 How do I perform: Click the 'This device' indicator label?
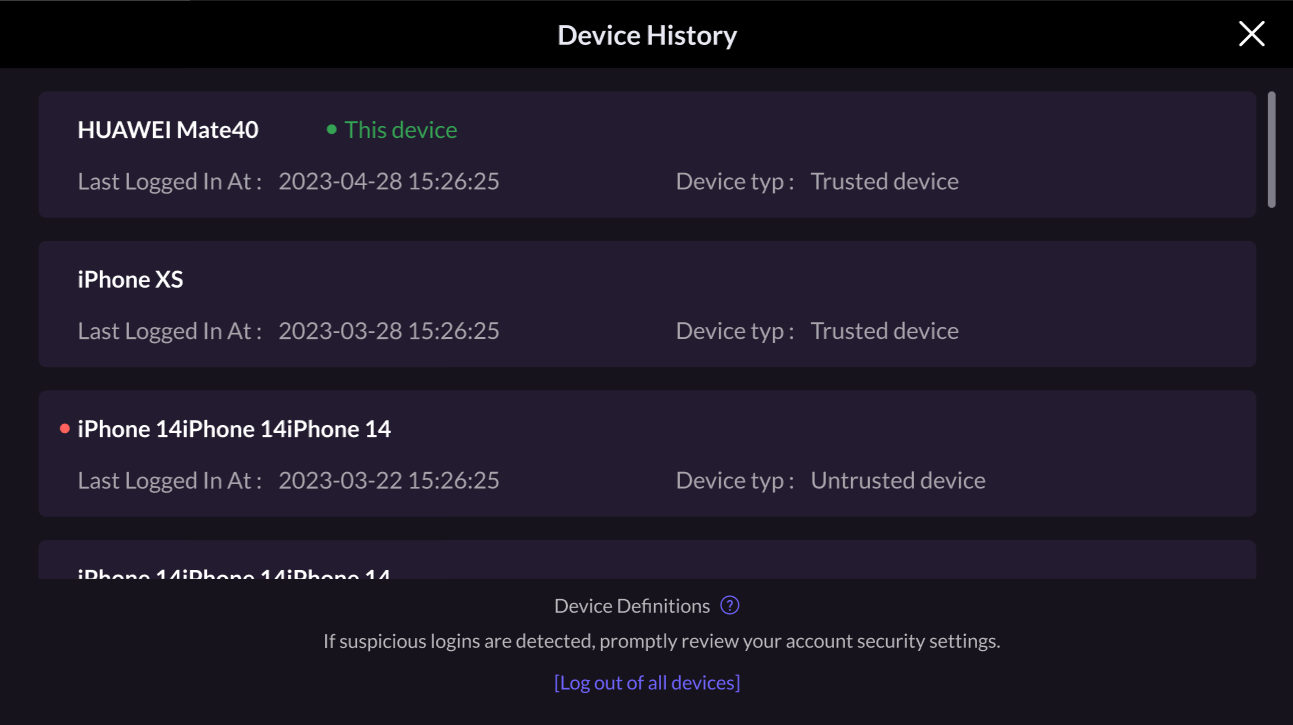(399, 130)
